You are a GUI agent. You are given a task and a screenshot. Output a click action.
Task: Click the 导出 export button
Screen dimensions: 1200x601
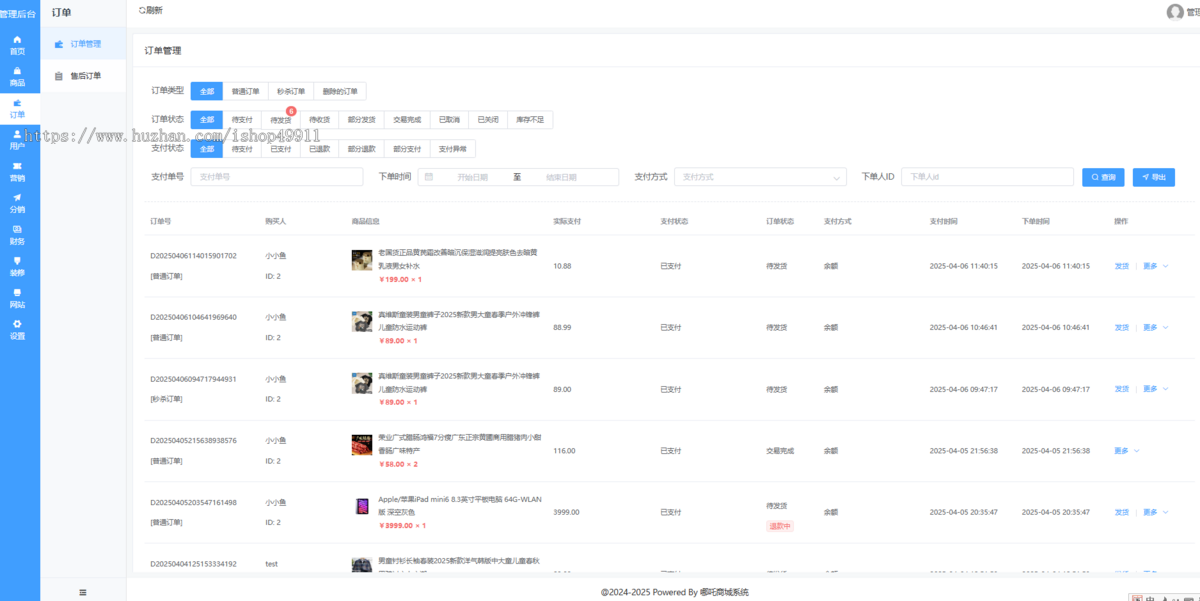[x=1153, y=177]
